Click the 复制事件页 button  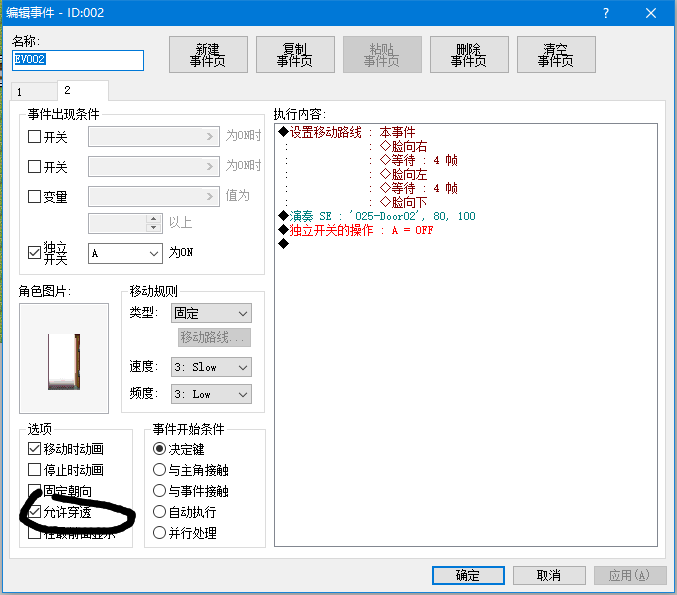point(295,54)
